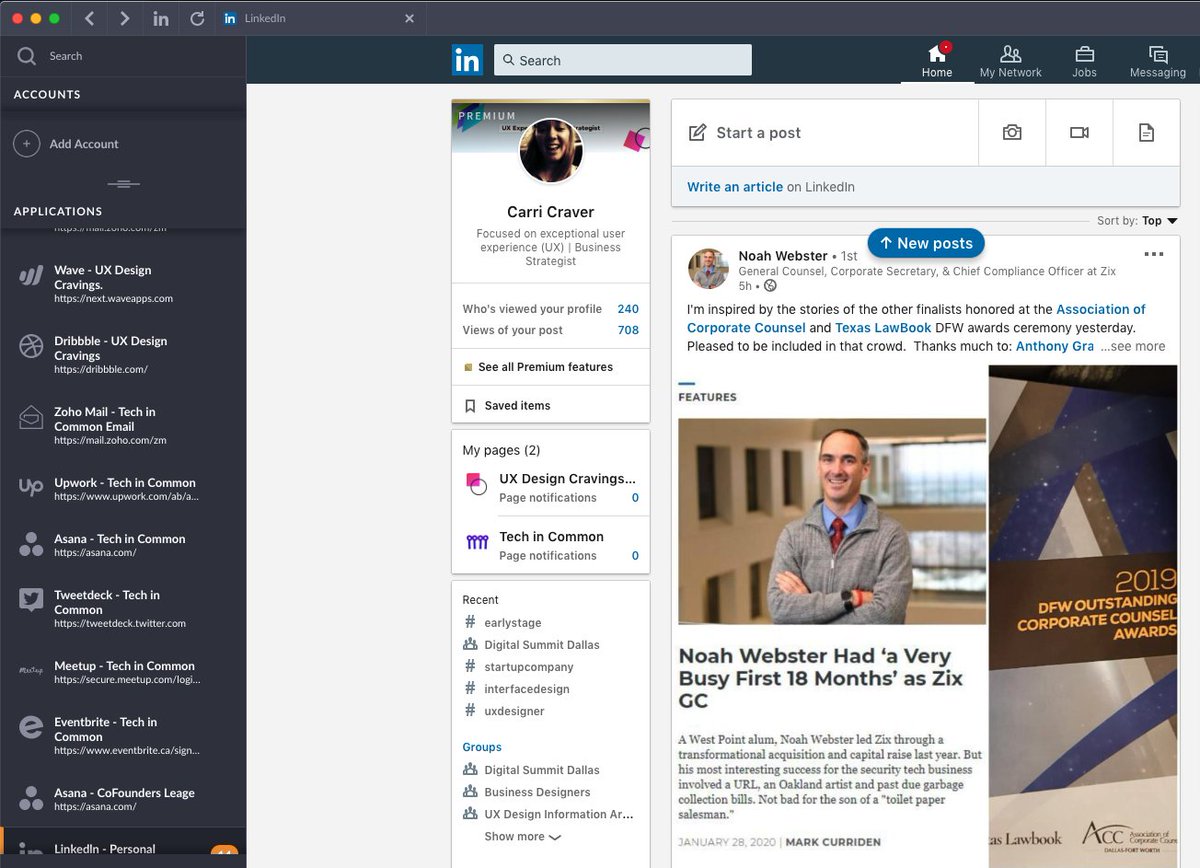The height and width of the screenshot is (868, 1200).
Task: Click Noah Webster's profile photo
Action: (708, 269)
